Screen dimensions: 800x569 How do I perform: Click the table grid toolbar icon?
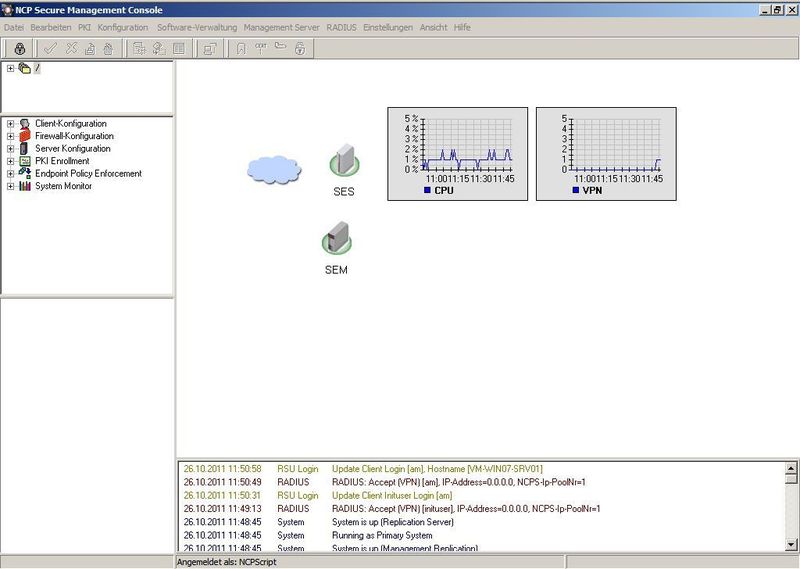point(139,48)
